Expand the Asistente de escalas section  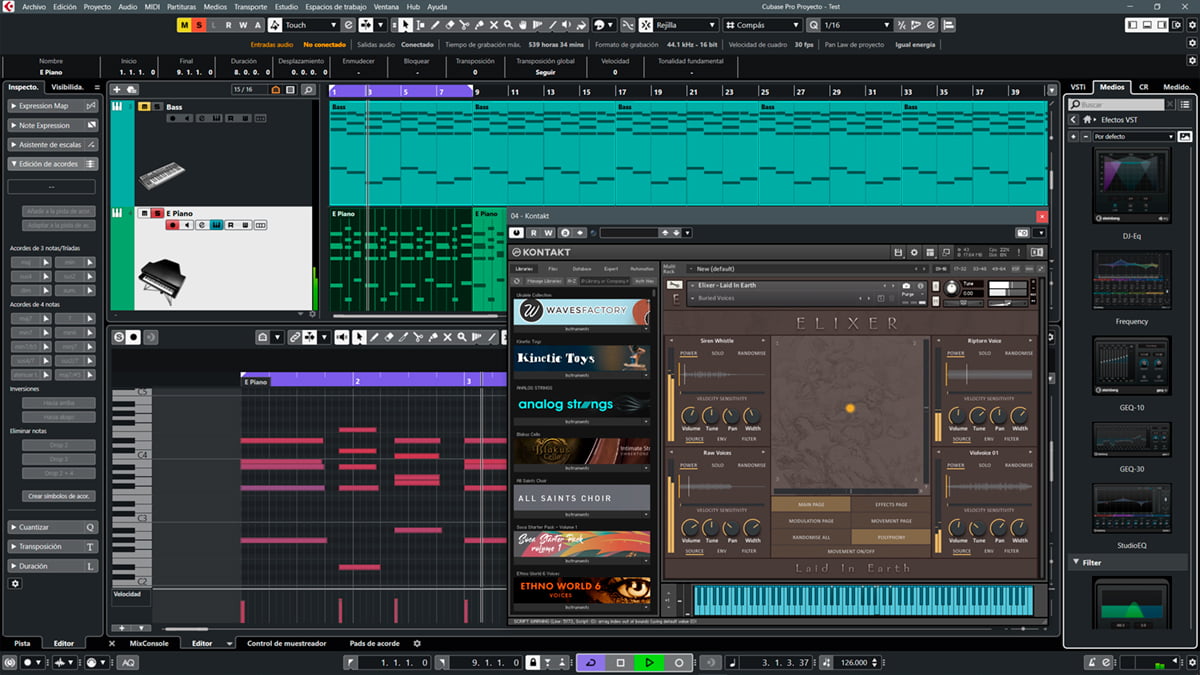pos(53,144)
